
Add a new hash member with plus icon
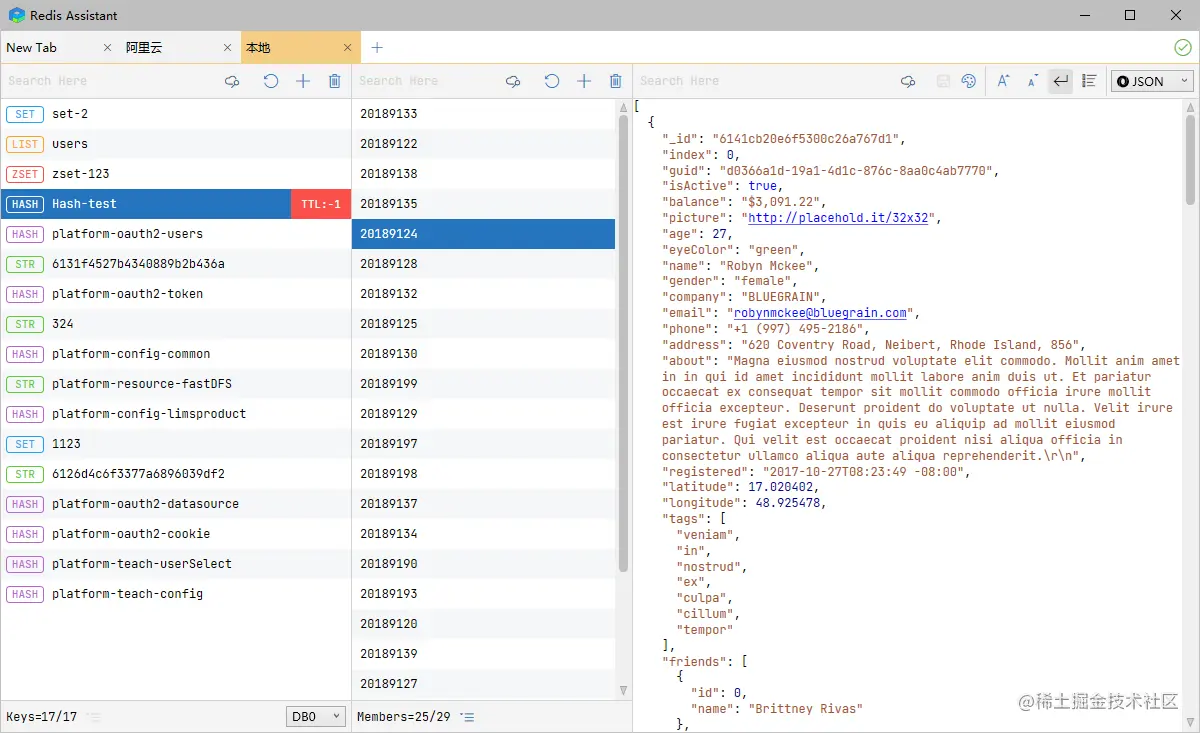tap(584, 81)
